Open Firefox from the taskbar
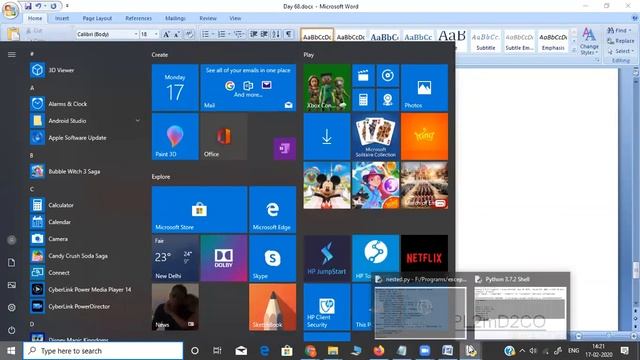Screen dimensions: 640x360 [x=378, y=351]
